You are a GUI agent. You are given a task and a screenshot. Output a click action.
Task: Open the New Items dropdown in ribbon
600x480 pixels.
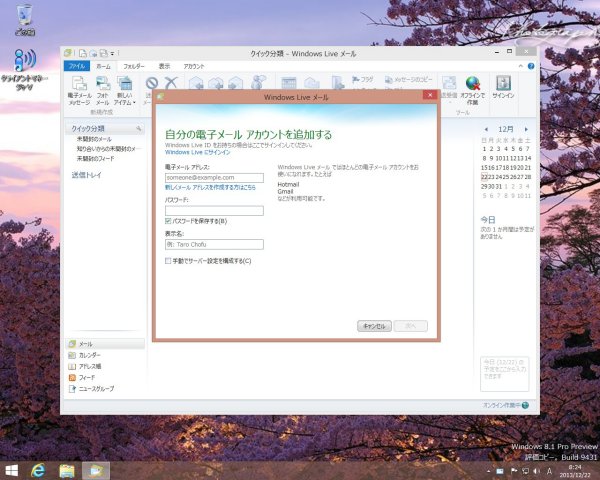point(124,90)
